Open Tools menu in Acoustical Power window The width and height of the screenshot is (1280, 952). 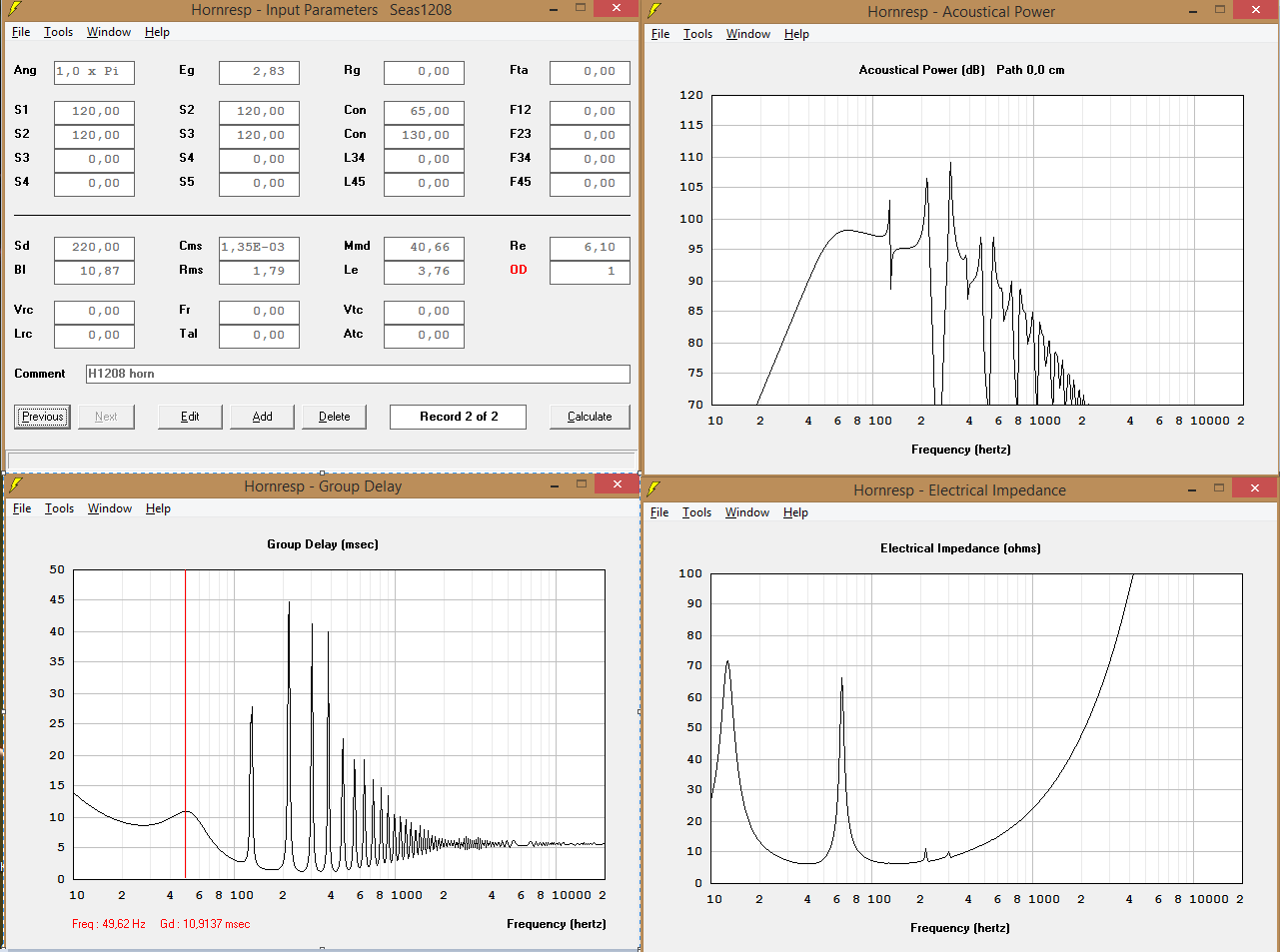click(698, 34)
